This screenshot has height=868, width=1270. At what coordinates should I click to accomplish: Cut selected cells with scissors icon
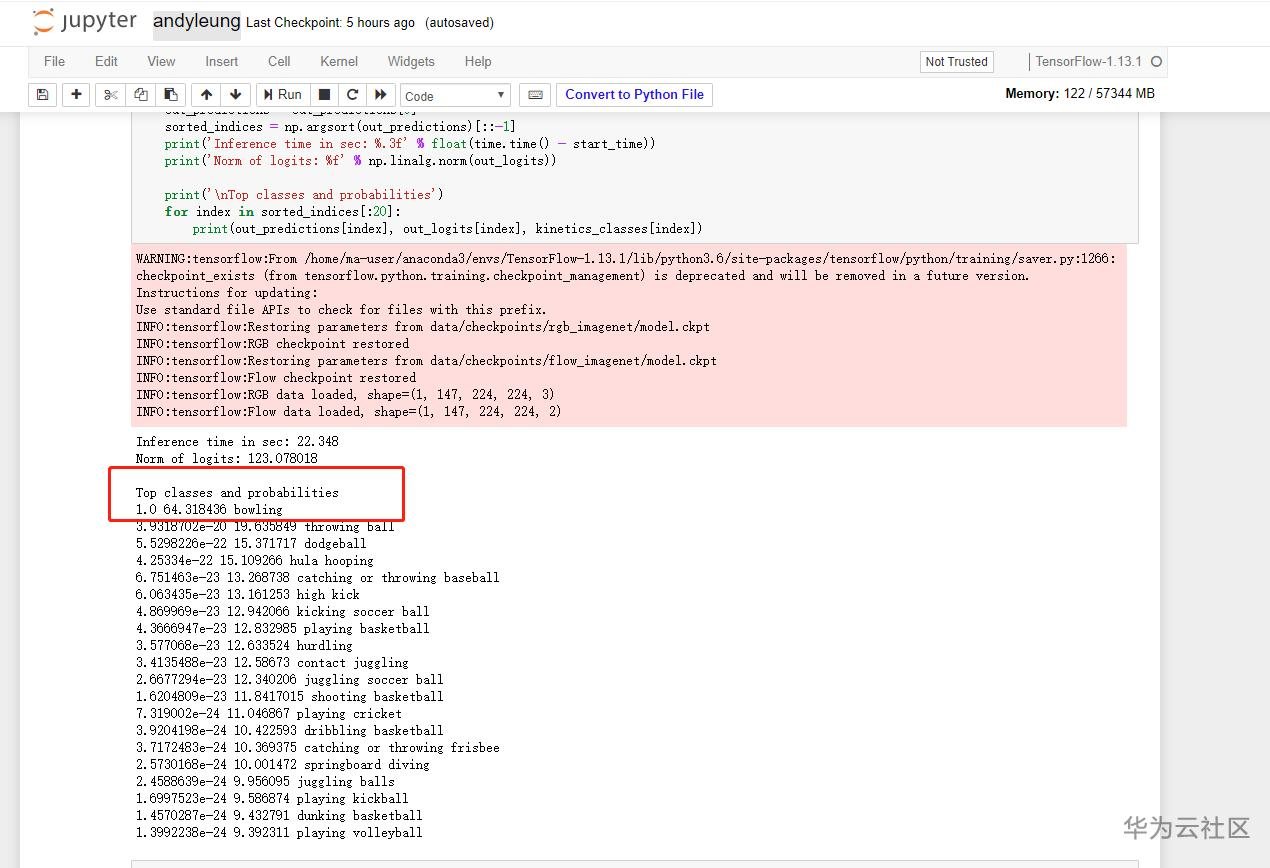111,95
